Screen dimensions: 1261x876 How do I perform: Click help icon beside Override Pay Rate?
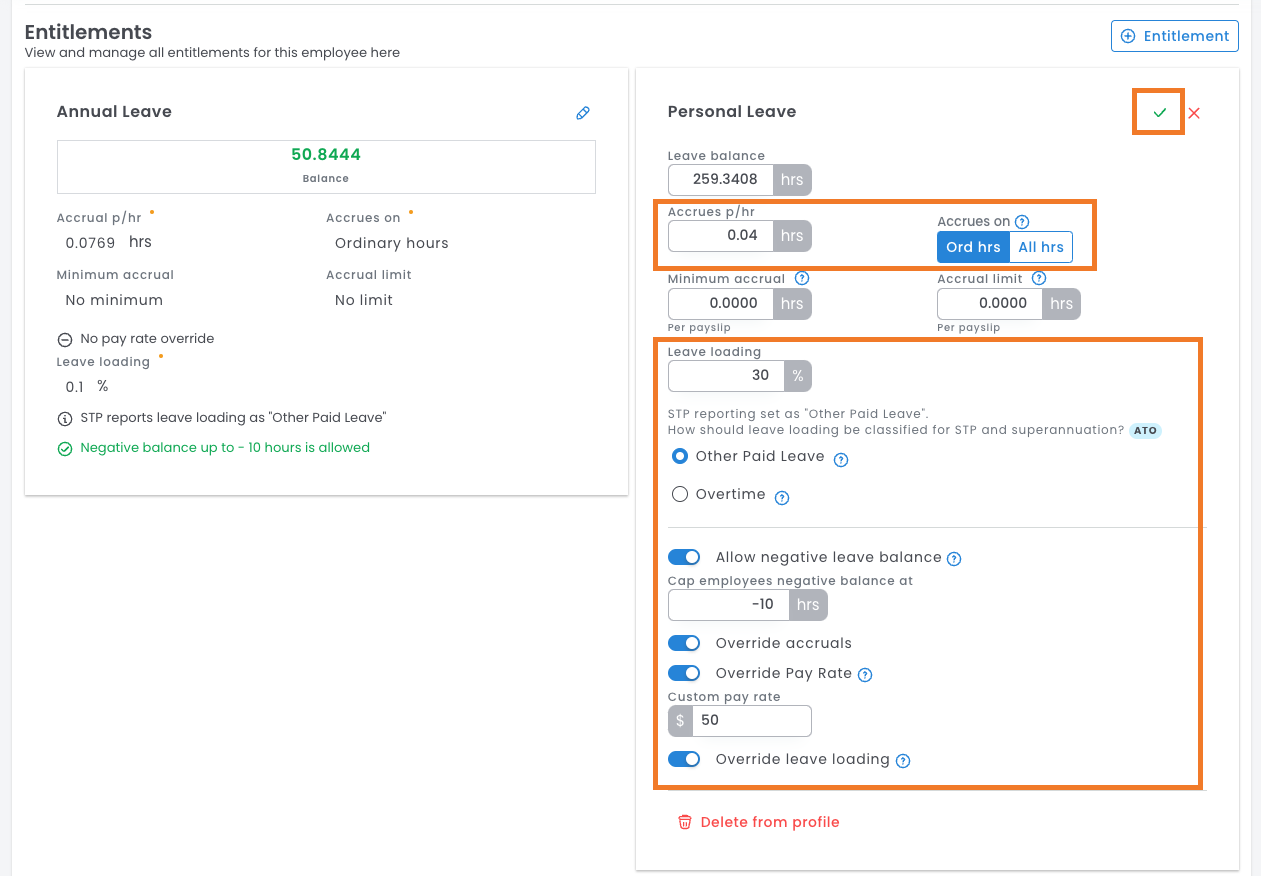click(x=866, y=675)
